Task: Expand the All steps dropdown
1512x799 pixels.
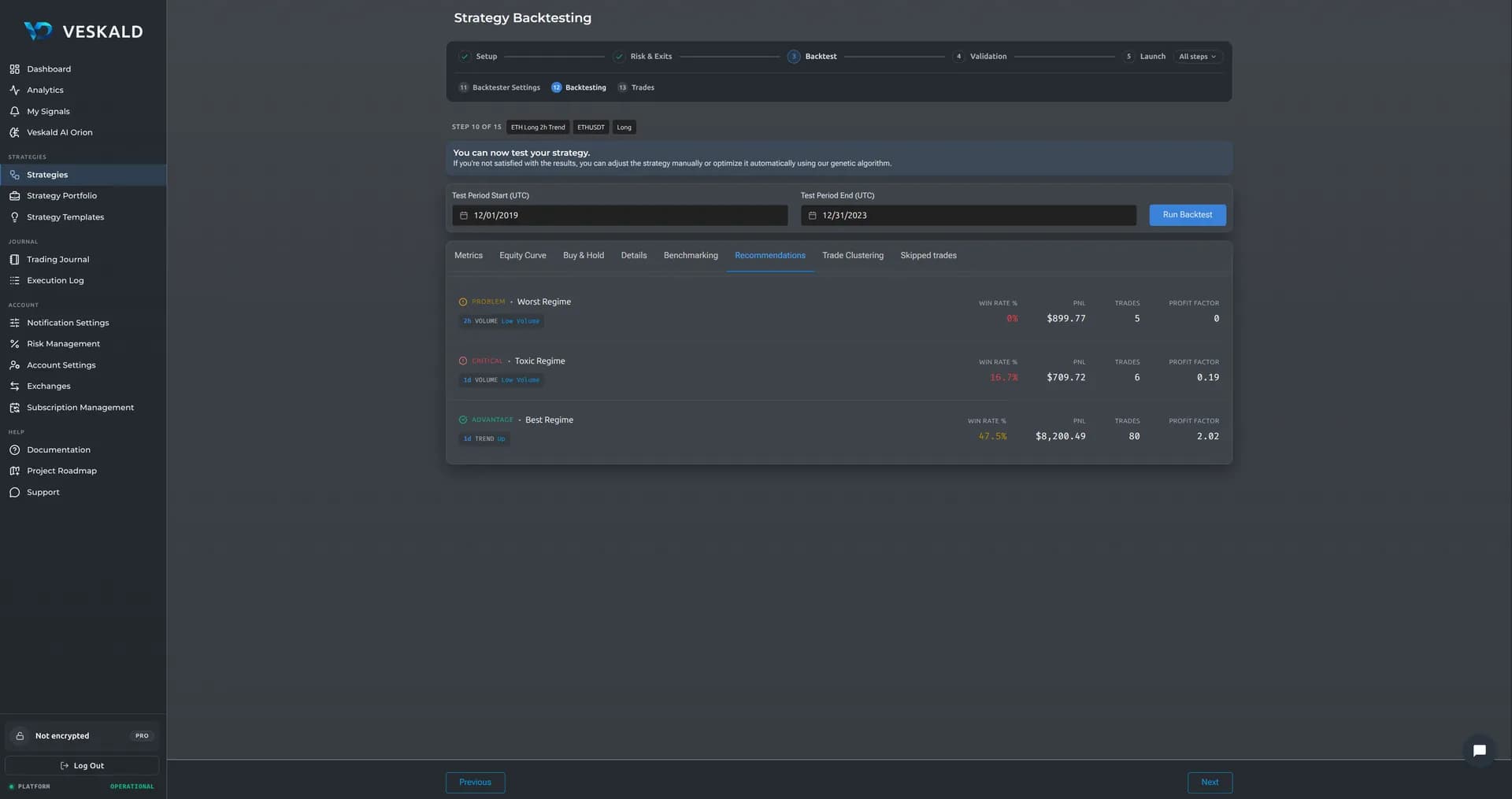Action: coord(1197,57)
